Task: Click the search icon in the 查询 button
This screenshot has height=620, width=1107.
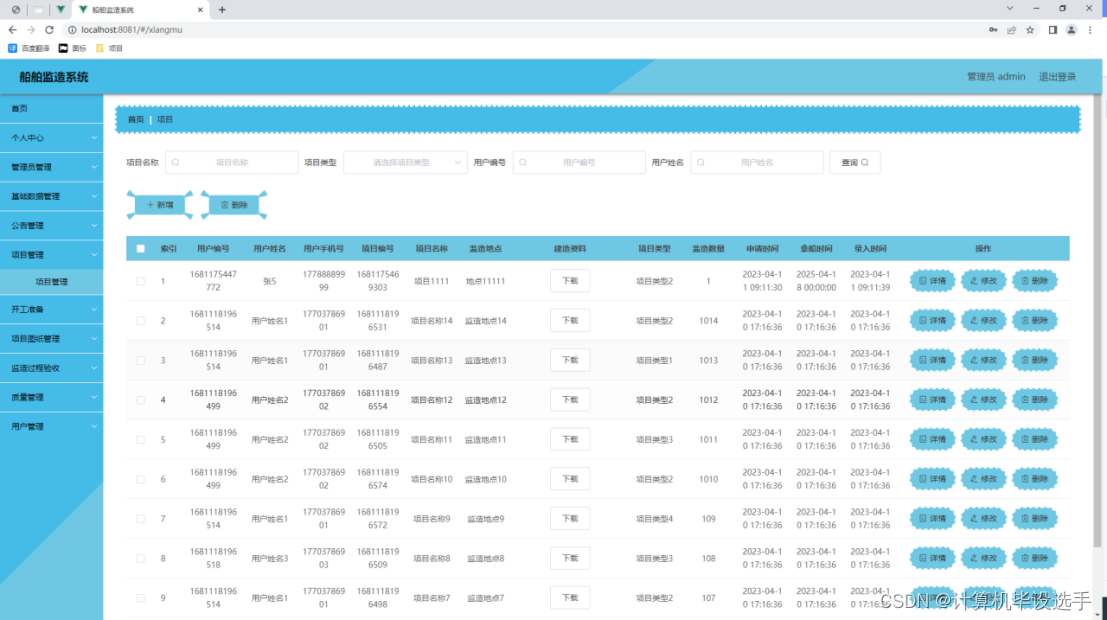Action: 865,162
